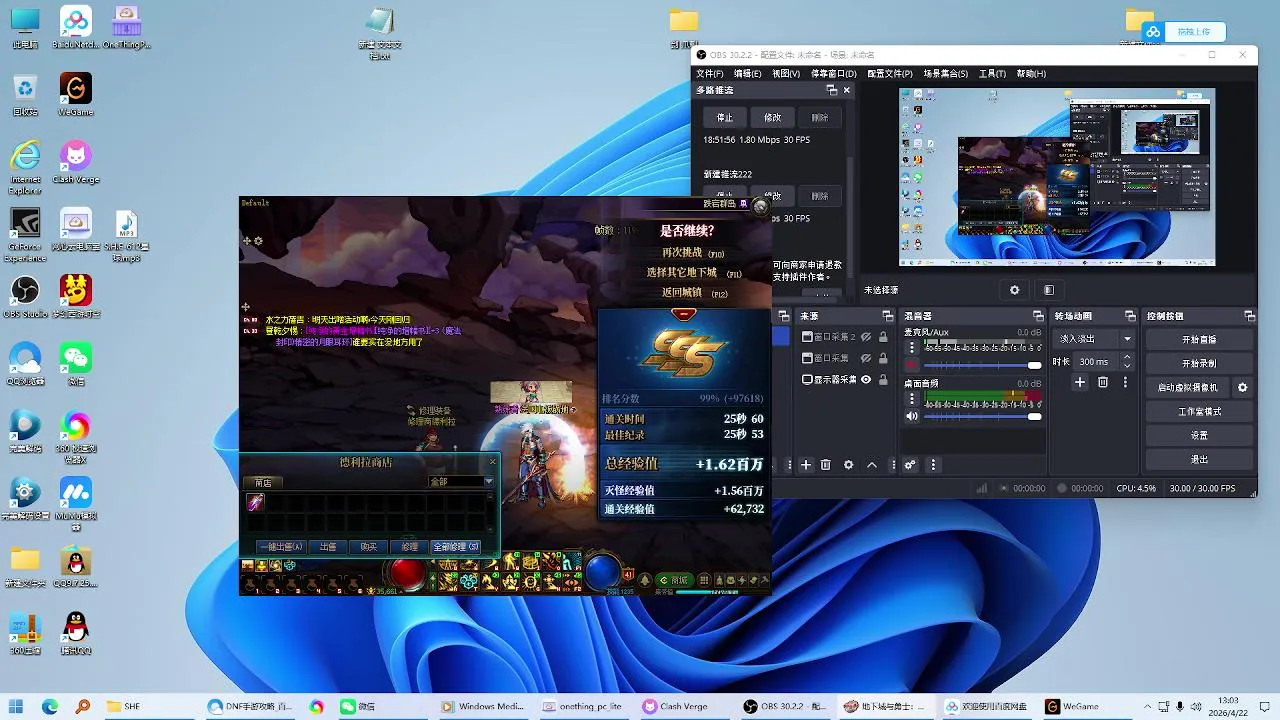Undock the 混音器 panel

tap(1036, 316)
